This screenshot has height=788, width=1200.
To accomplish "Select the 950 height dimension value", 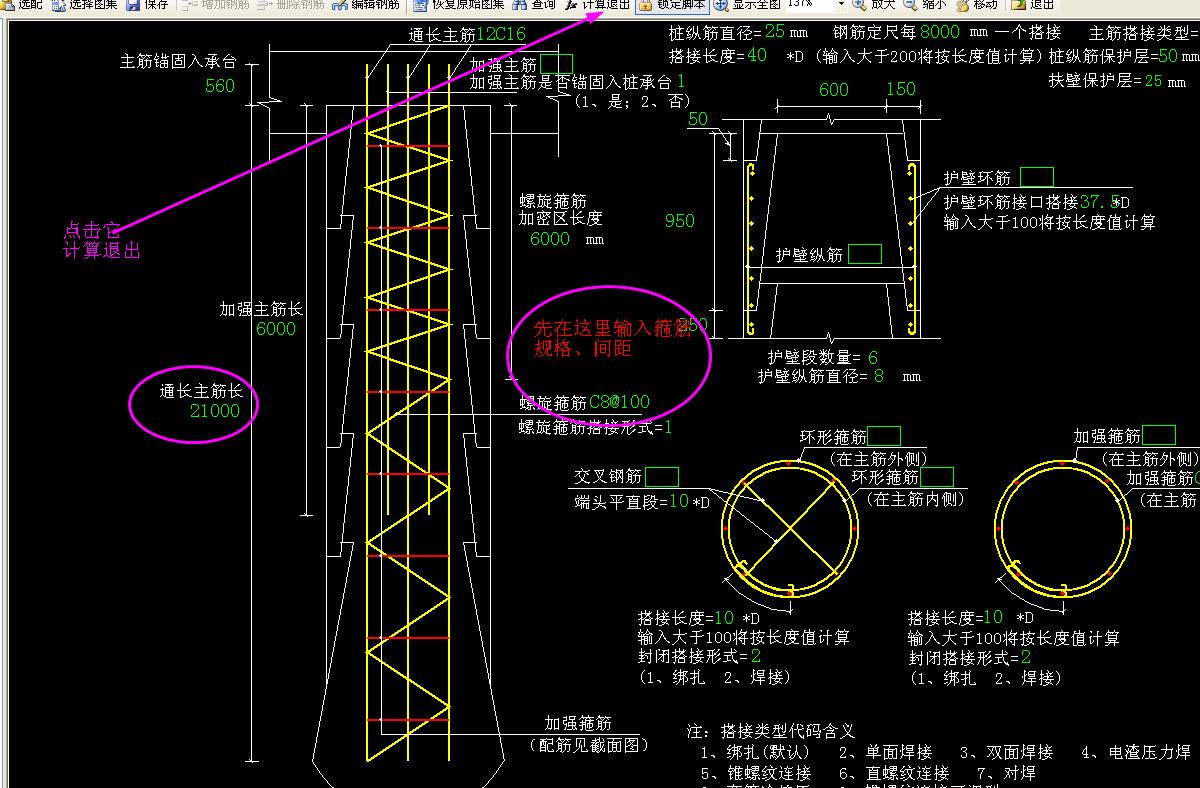I will 679,221.
